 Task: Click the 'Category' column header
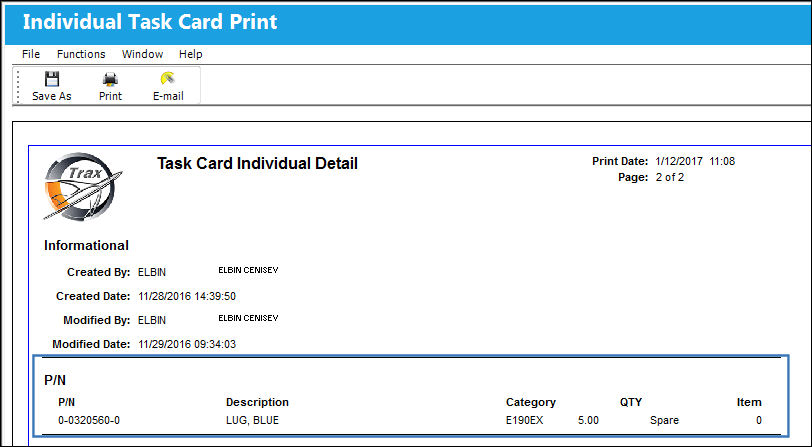[x=531, y=402]
